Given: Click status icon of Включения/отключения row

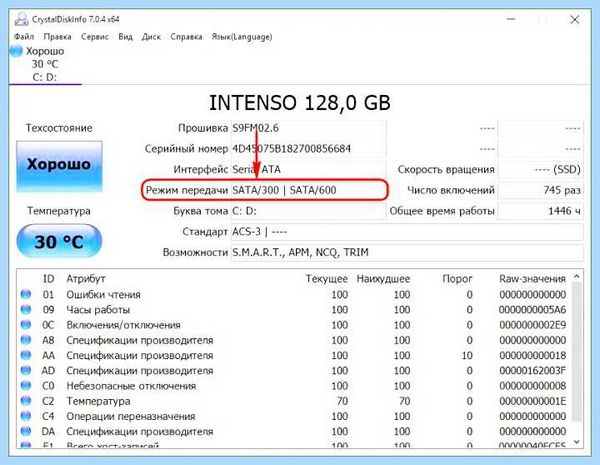Looking at the screenshot, I should point(26,325).
